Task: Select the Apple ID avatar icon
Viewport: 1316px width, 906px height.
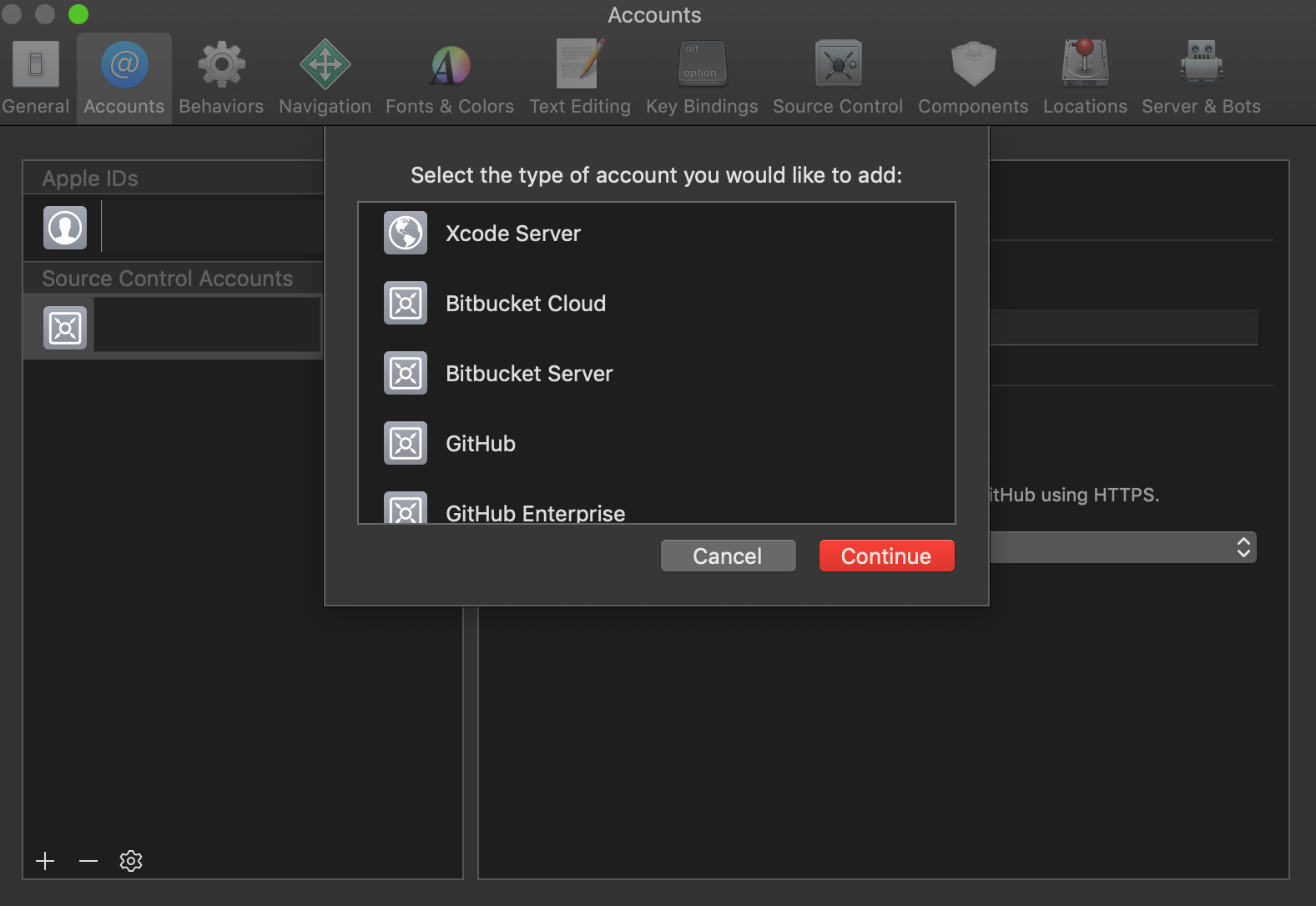Action: click(x=65, y=228)
